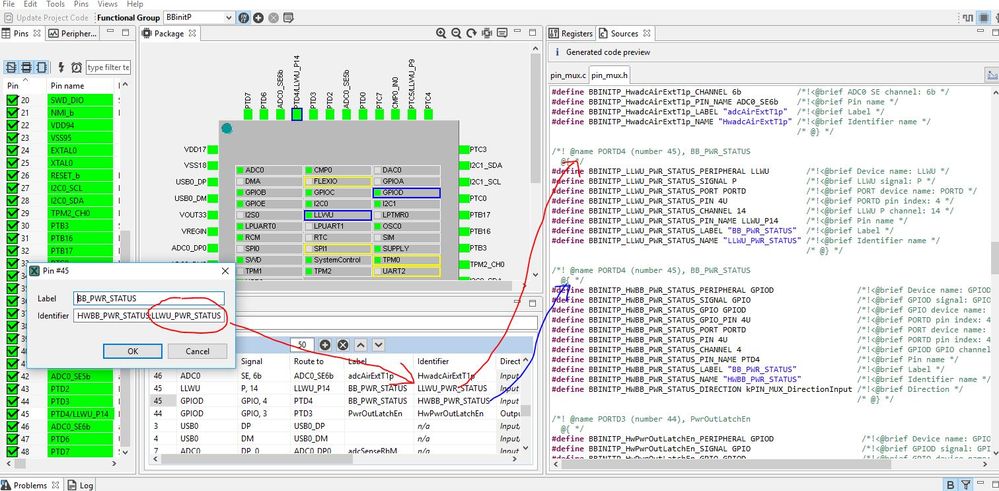Uncheck the checkbox for pin 26 RESET_b
999x491 pixels.
[11, 175]
